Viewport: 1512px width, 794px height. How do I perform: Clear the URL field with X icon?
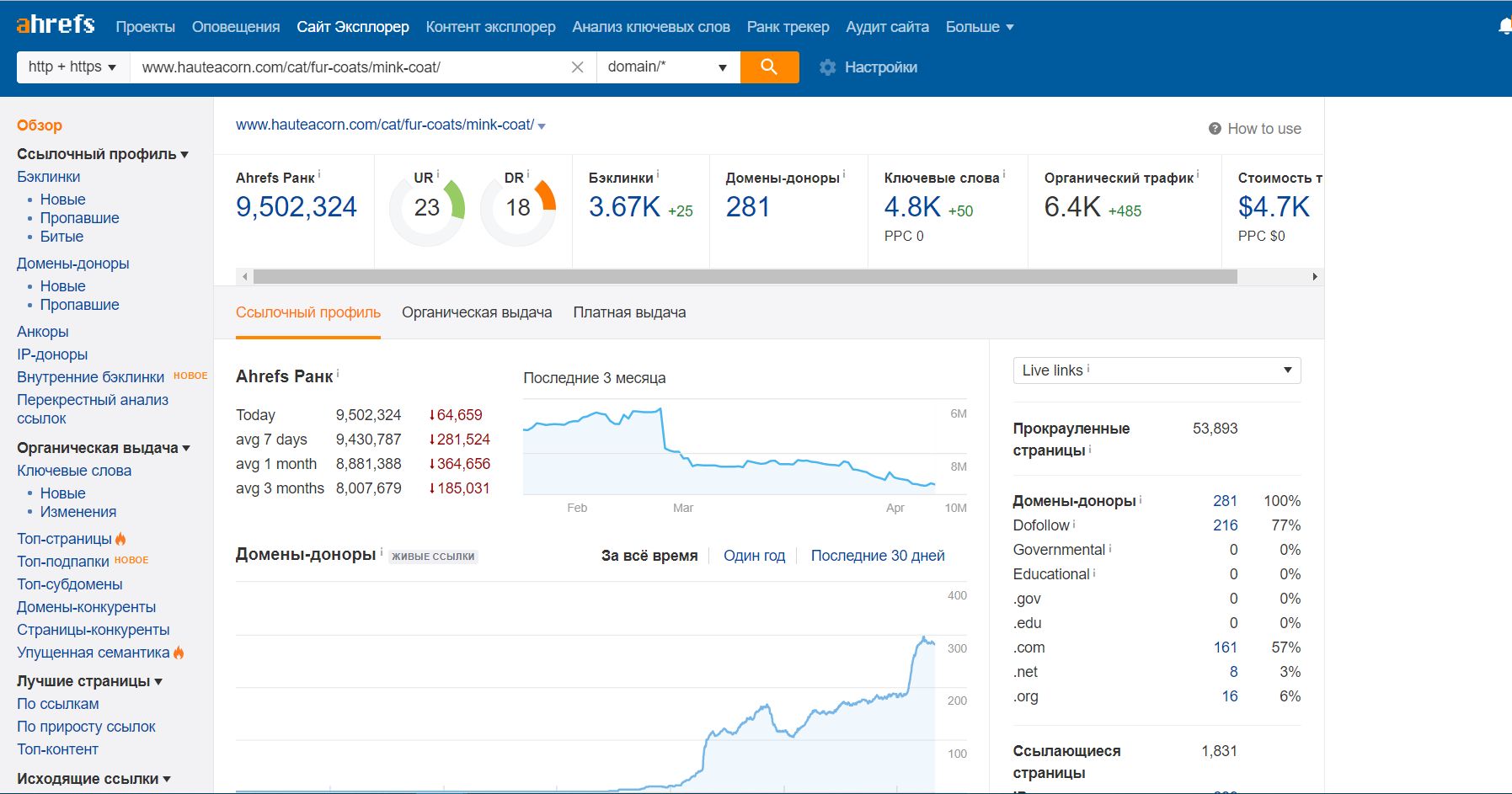point(577,67)
